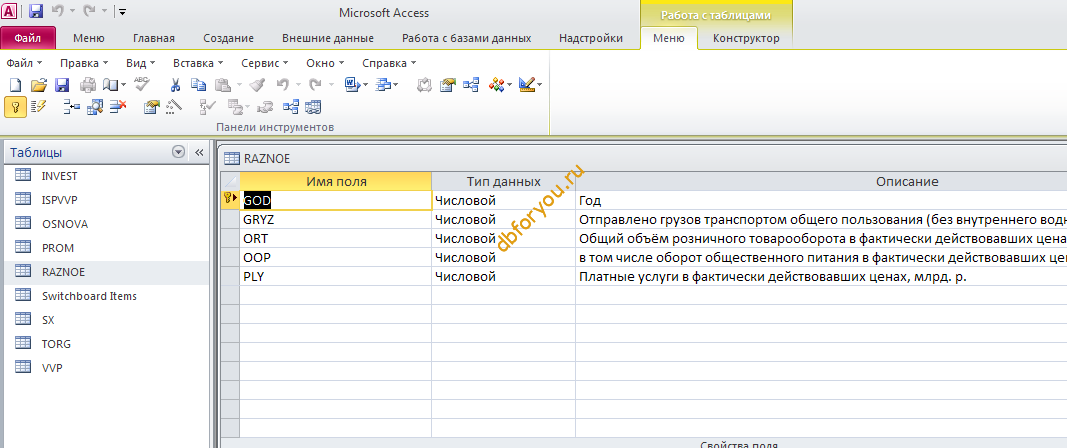Open the Окно dropdown menu
Image resolution: width=1067 pixels, height=448 pixels.
(x=325, y=63)
